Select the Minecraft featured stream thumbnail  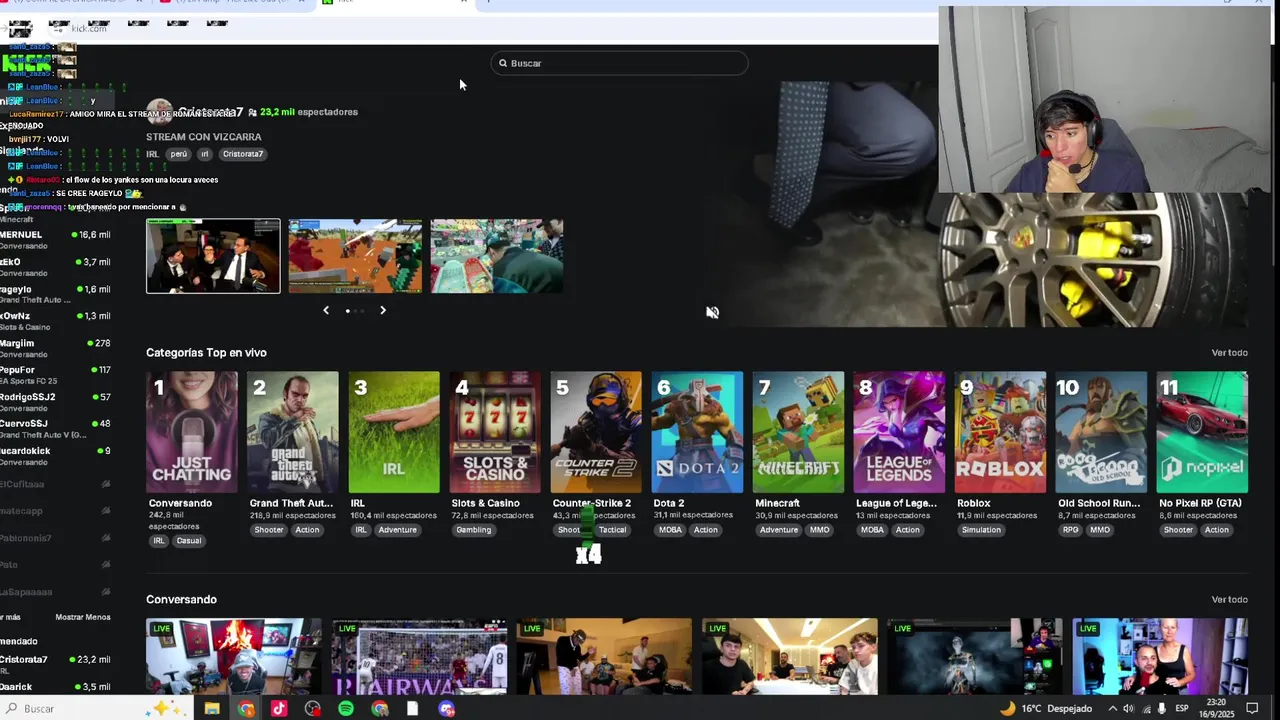pyautogui.click(x=355, y=256)
